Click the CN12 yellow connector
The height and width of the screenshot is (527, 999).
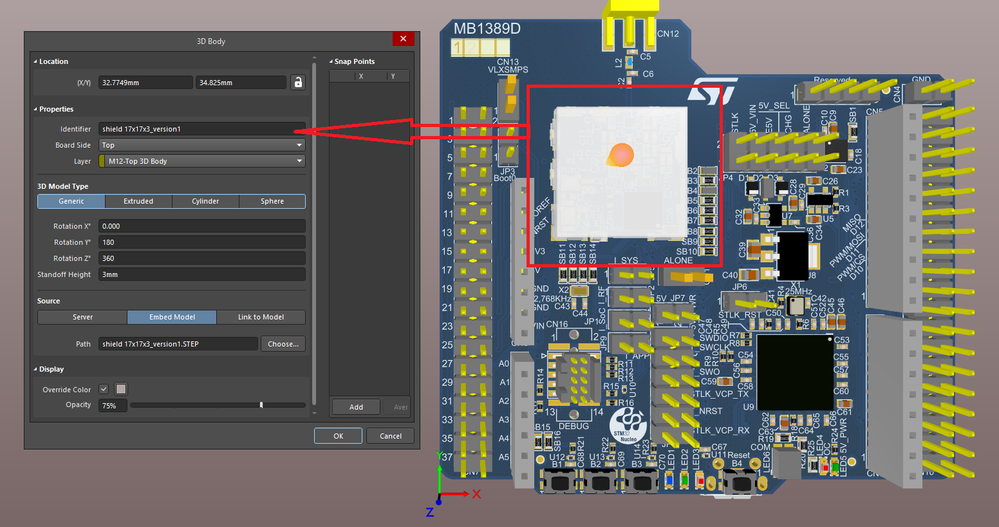tap(631, 25)
